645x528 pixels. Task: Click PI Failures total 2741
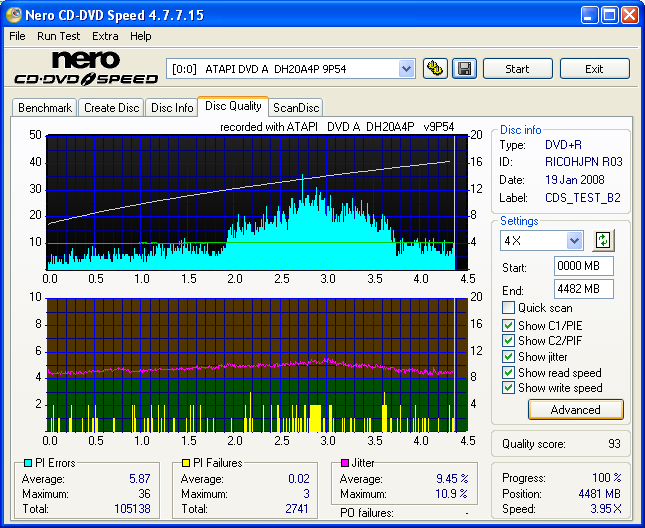(x=297, y=509)
